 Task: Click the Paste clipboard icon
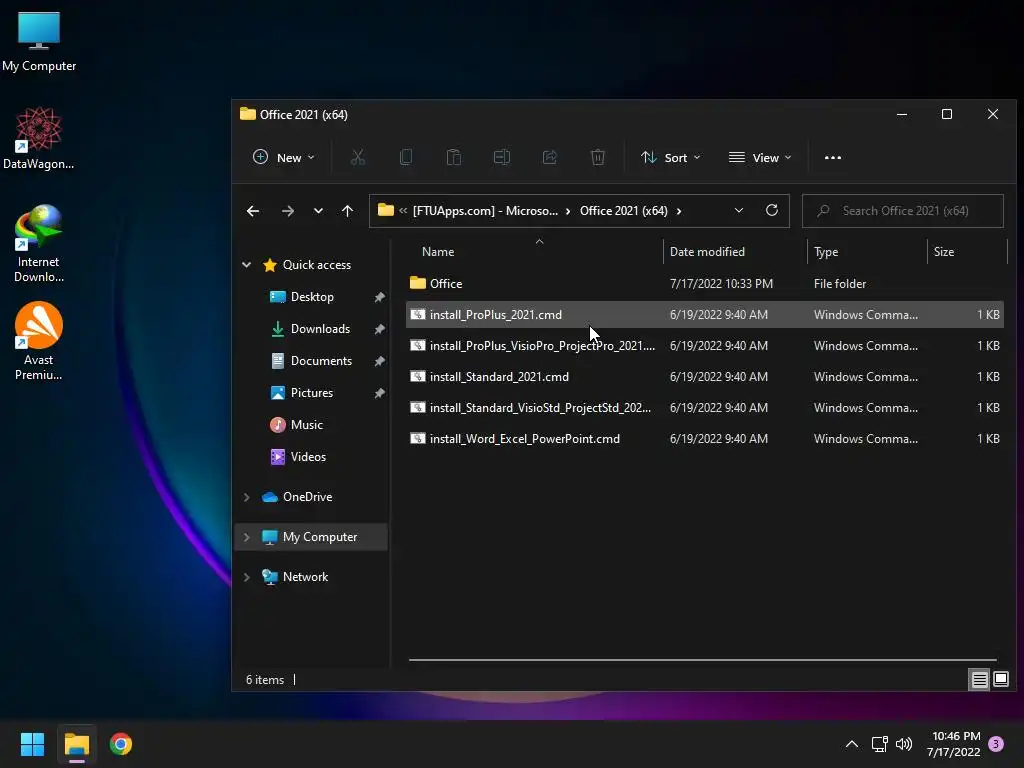click(454, 157)
